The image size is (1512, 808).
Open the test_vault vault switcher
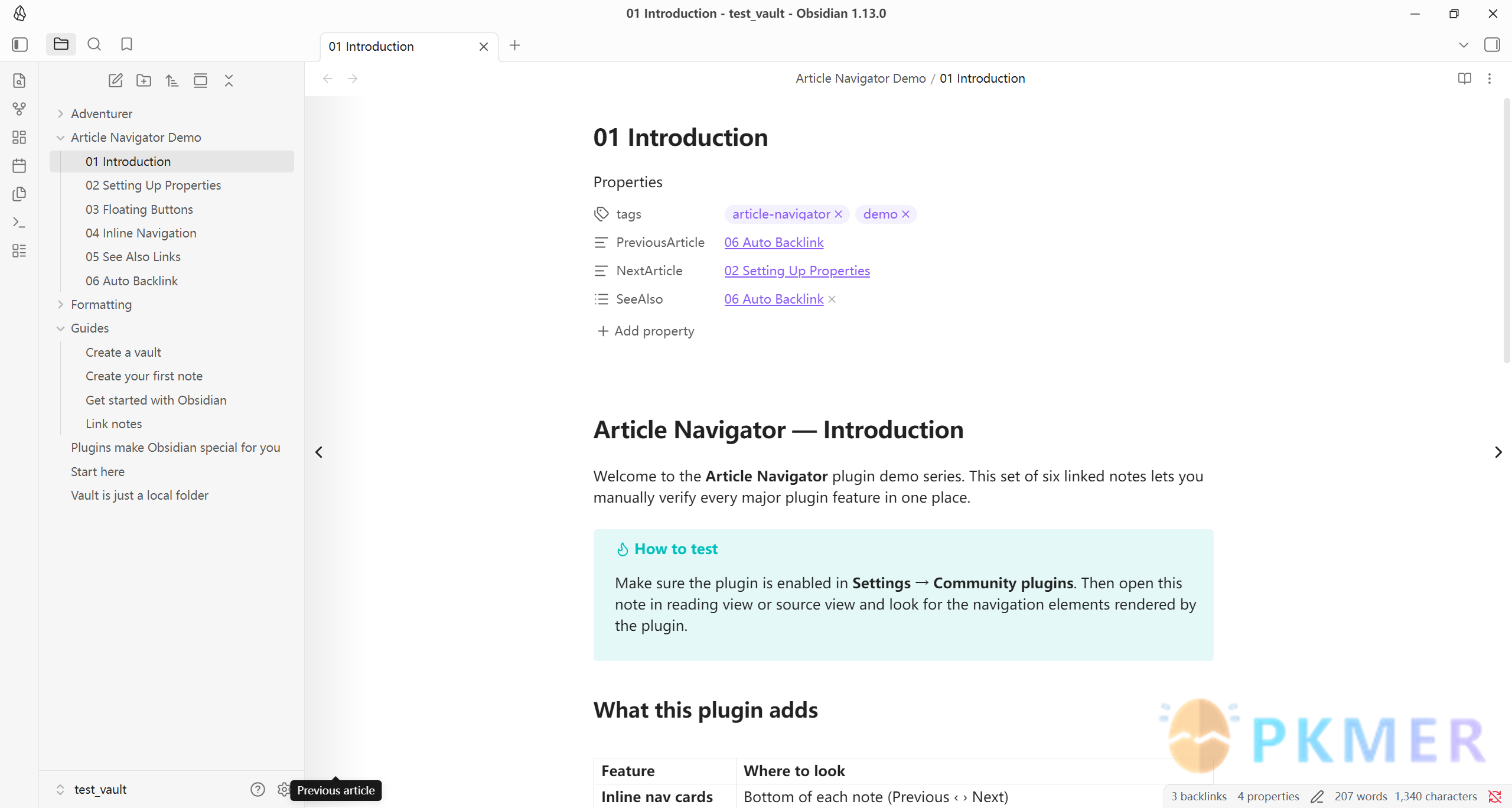pos(93,790)
